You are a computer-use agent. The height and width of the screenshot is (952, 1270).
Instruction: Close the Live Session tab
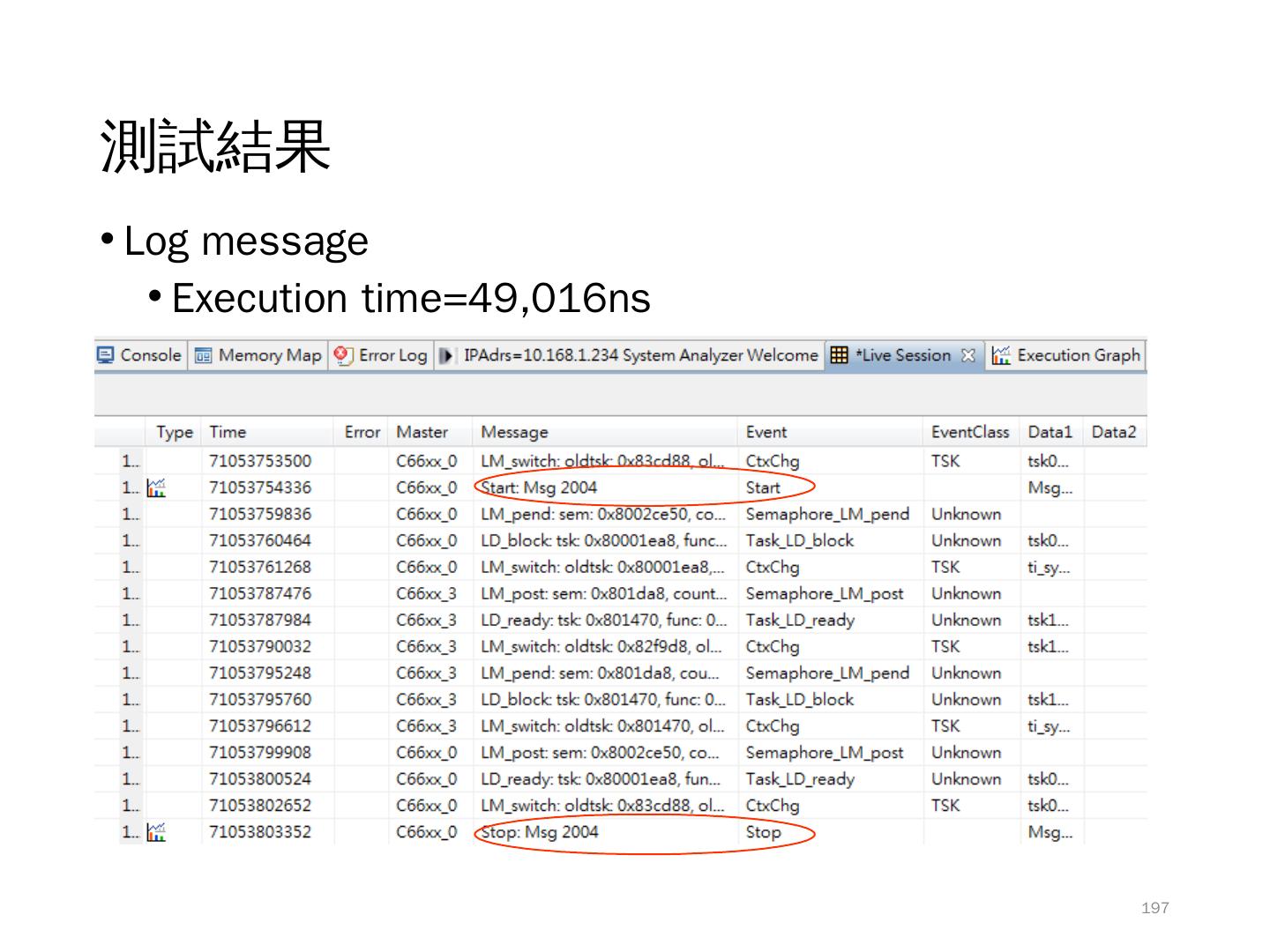(x=968, y=355)
